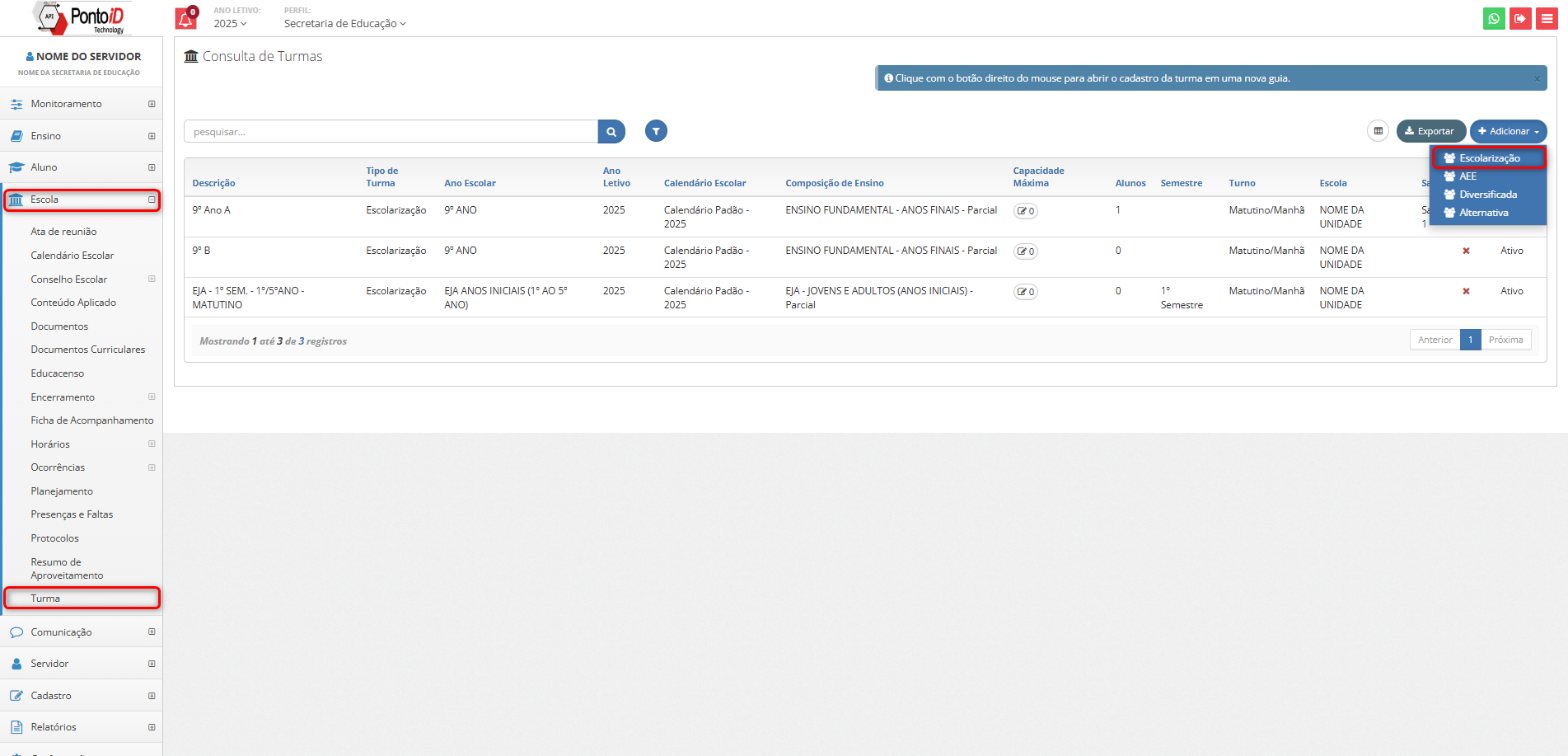Click the Monitoramento sliders icon
Viewport: 1568px width, 756px height.
(x=16, y=104)
